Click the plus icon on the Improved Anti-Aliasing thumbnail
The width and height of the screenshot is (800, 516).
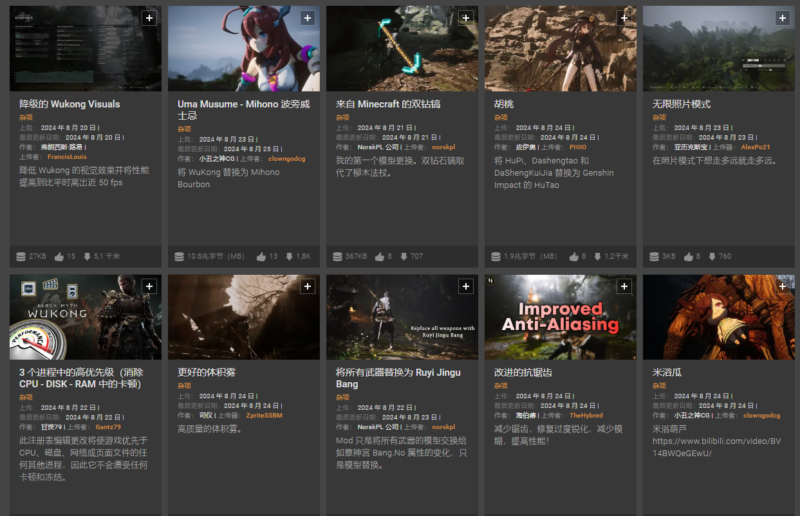click(624, 287)
